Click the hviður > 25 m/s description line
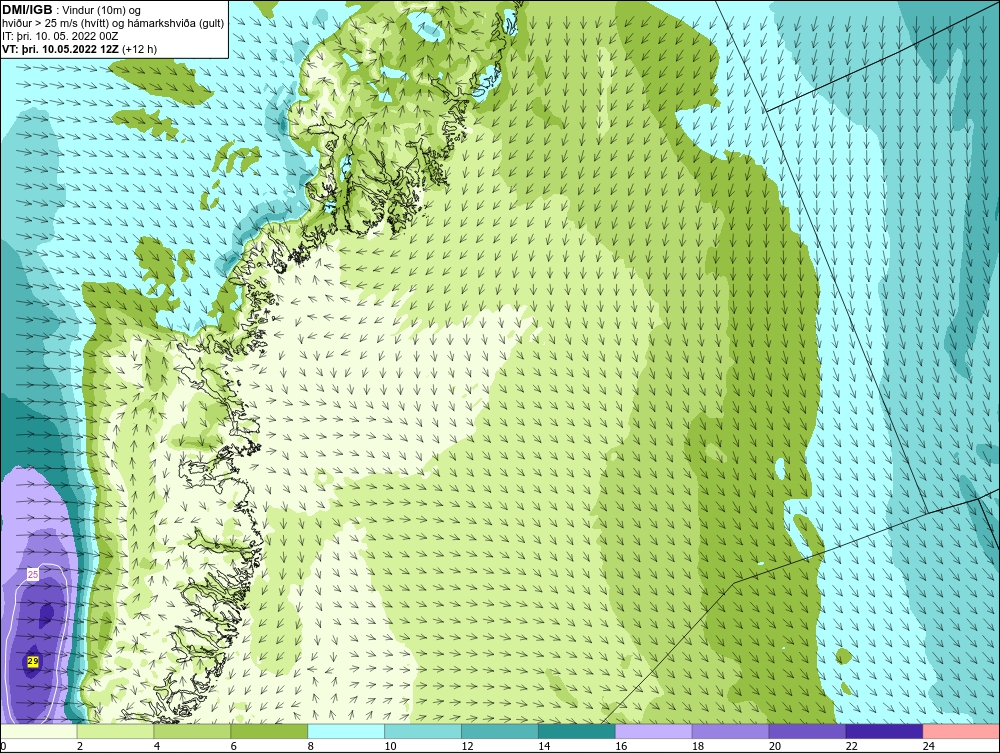The image size is (1000, 753). (x=113, y=23)
